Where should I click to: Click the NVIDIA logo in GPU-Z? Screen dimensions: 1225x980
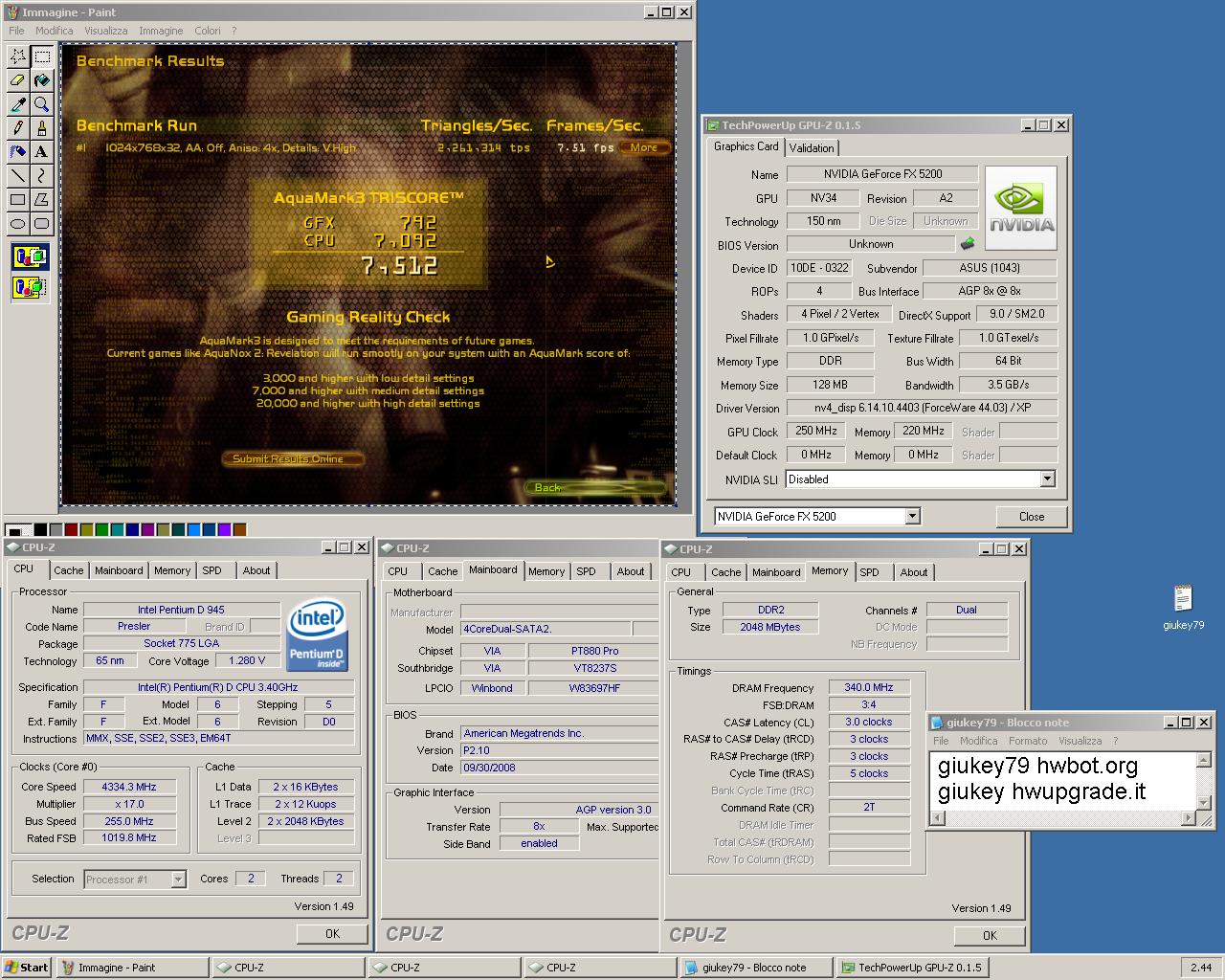tap(1021, 209)
